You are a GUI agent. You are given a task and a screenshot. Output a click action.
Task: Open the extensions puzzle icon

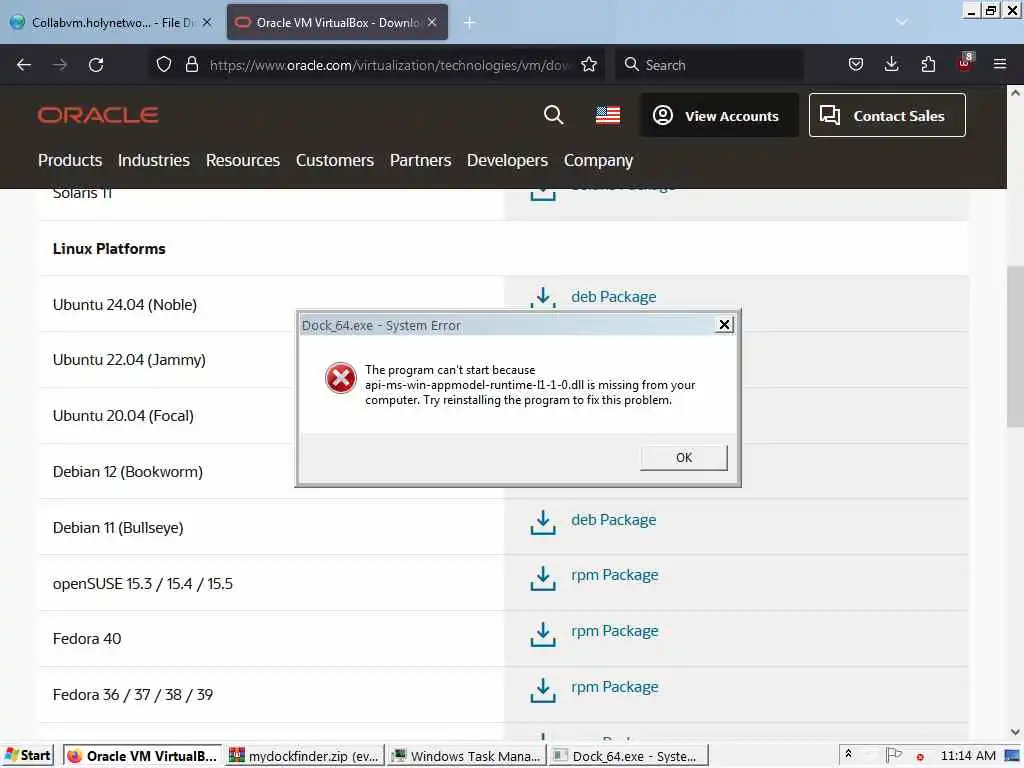pyautogui.click(x=928, y=65)
